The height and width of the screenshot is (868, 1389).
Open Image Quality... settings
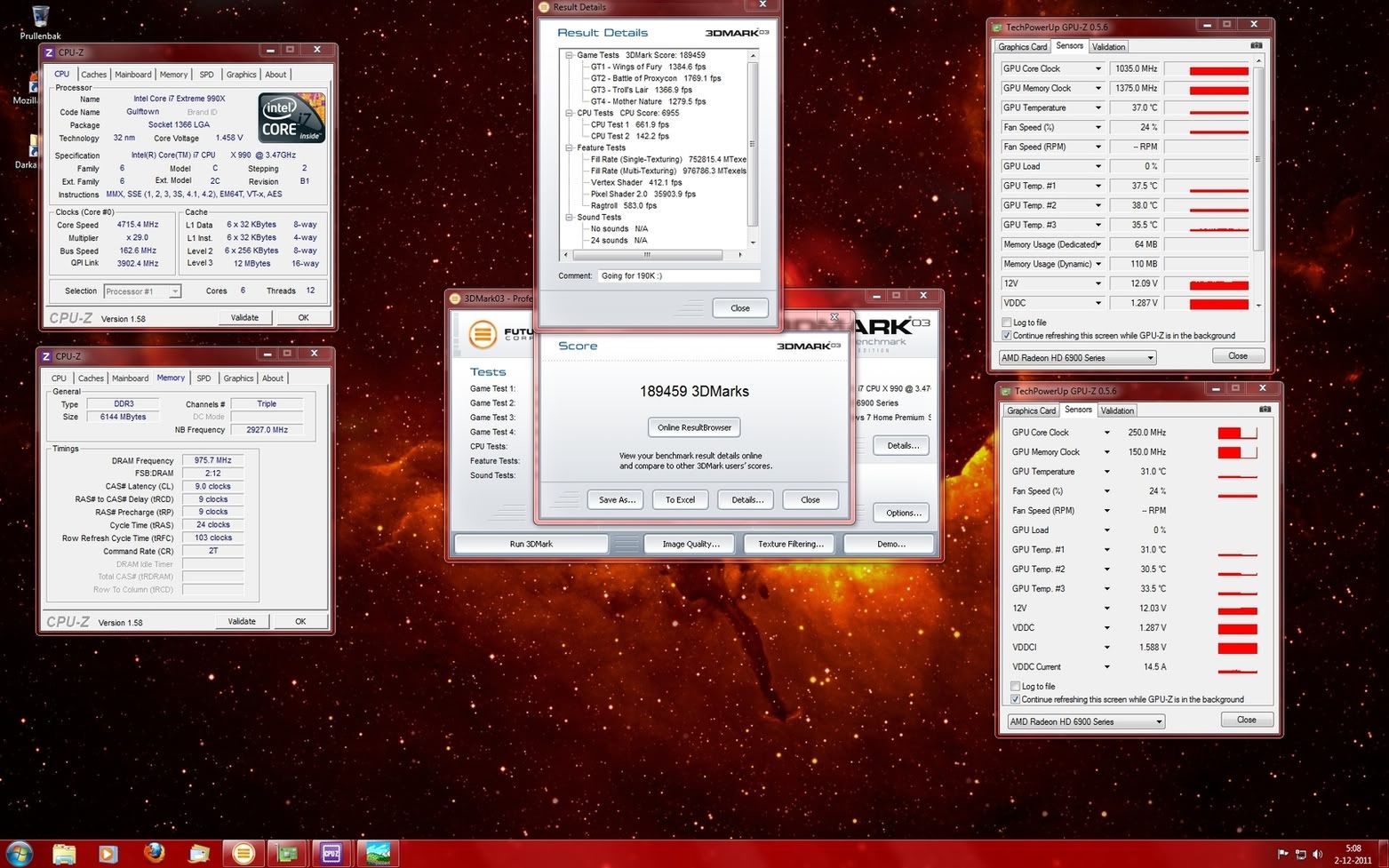pos(691,544)
